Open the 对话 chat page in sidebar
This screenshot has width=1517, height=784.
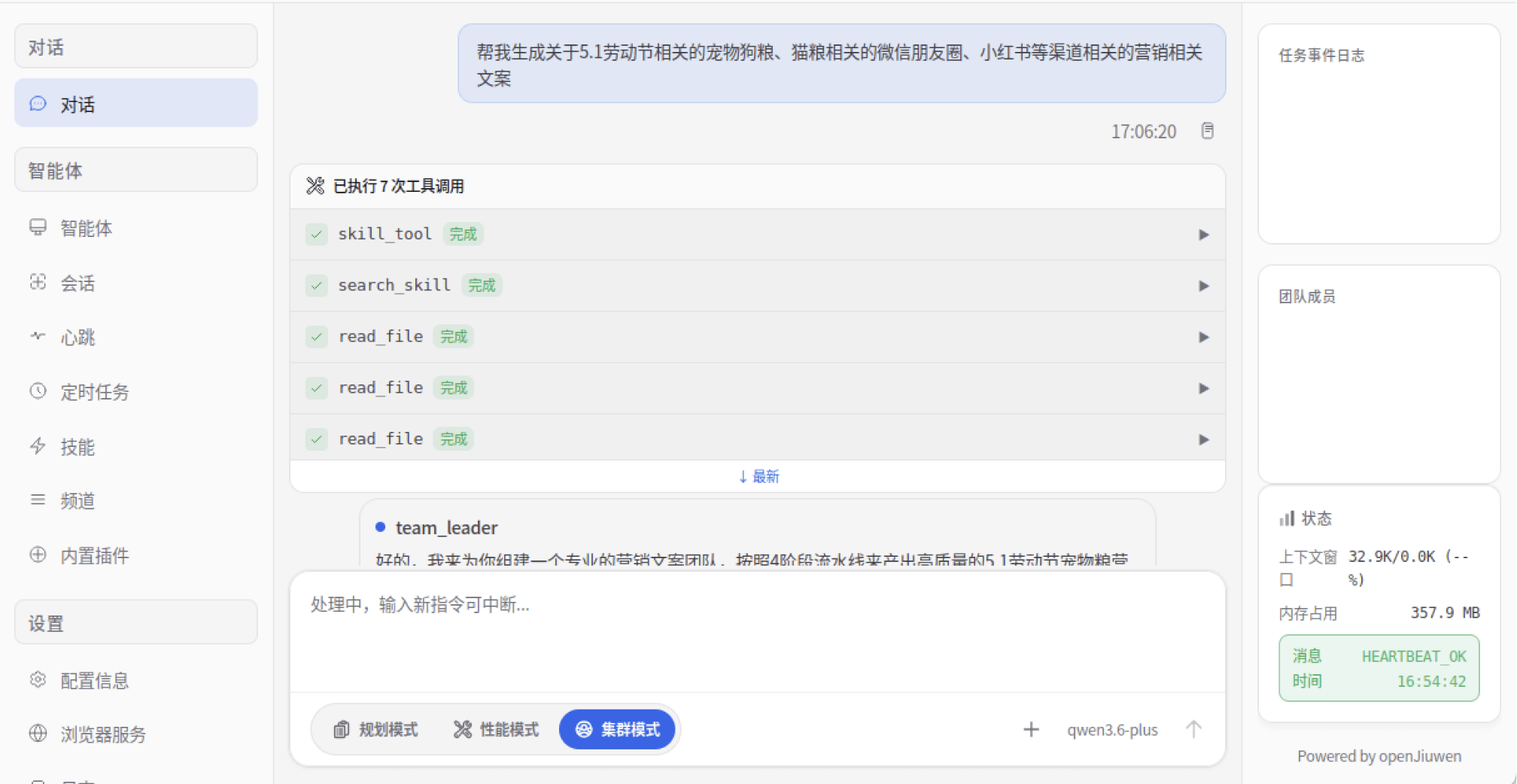tap(136, 104)
